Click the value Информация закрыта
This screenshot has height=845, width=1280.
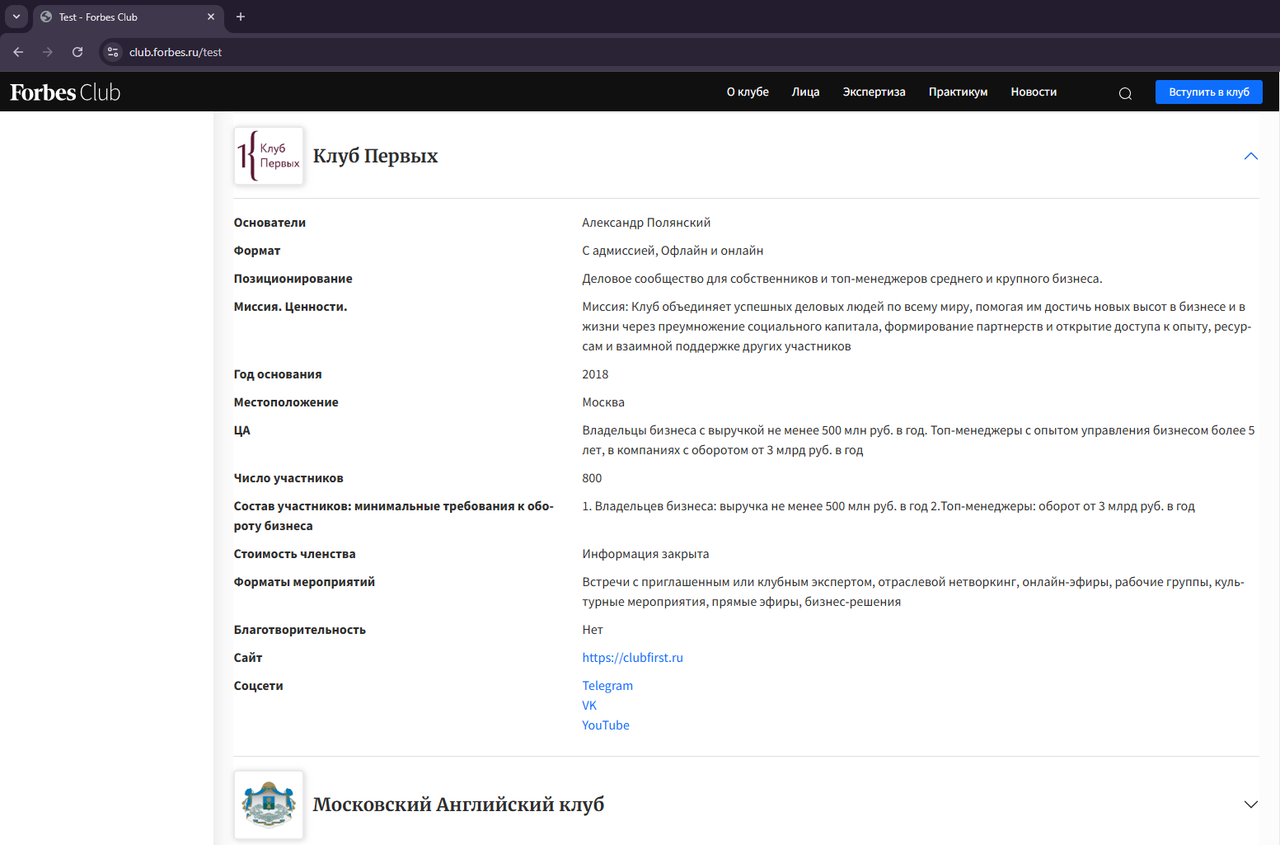646,554
